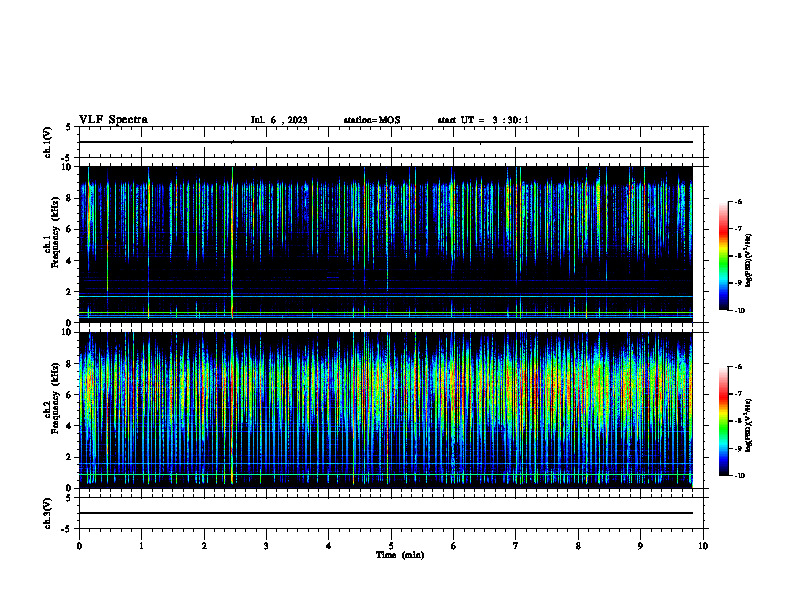This screenshot has width=792, height=612.
Task: Click the ch.3 voltage trace line
Action: pos(385,513)
